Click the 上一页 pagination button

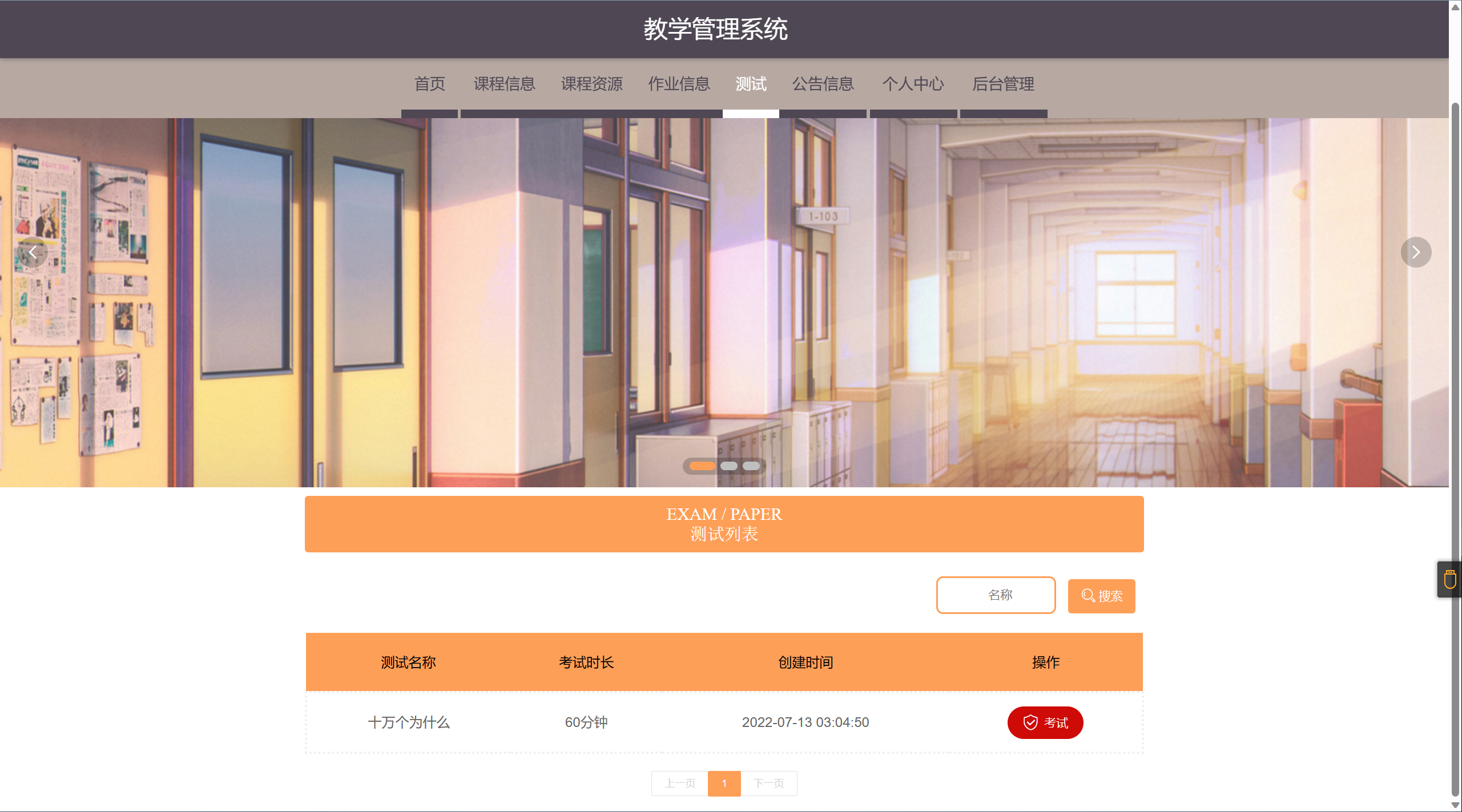(x=679, y=783)
